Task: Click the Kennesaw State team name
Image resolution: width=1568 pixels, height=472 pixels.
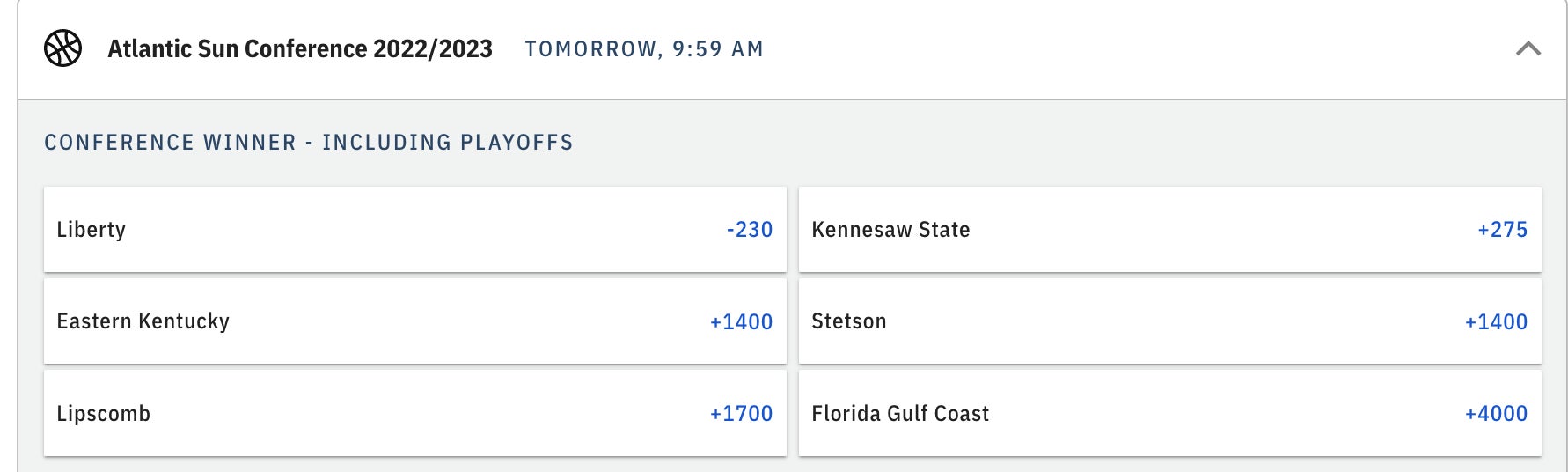Action: pos(890,230)
